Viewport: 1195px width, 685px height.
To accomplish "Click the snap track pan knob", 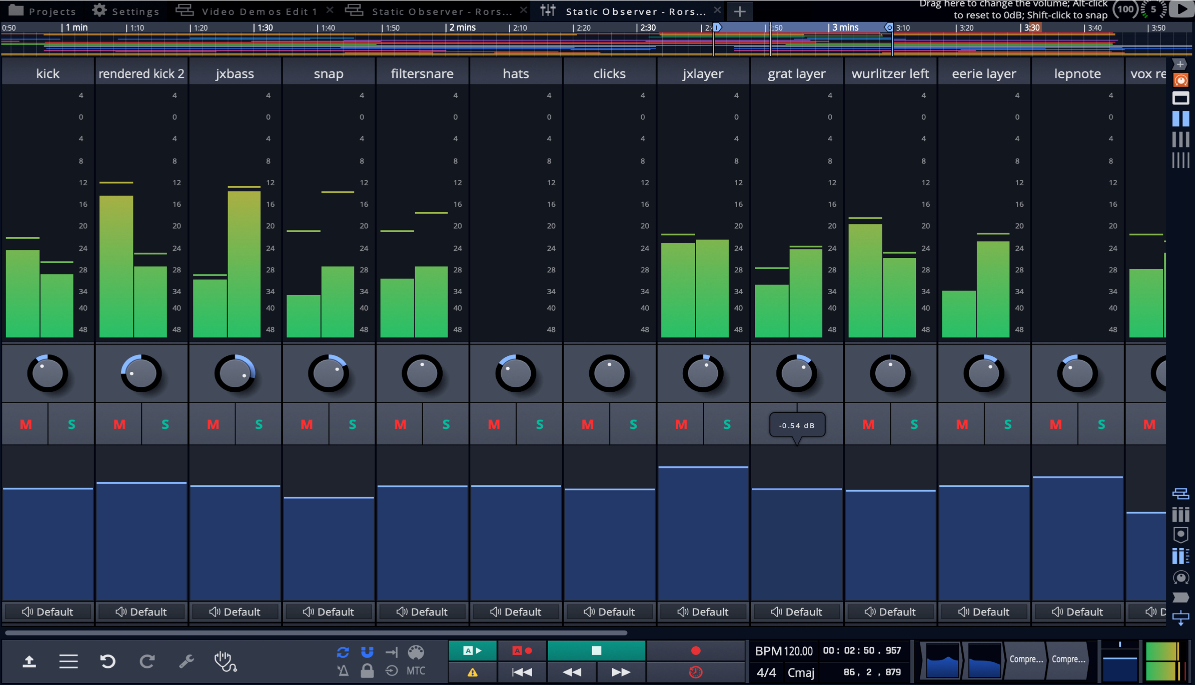I will [328, 373].
